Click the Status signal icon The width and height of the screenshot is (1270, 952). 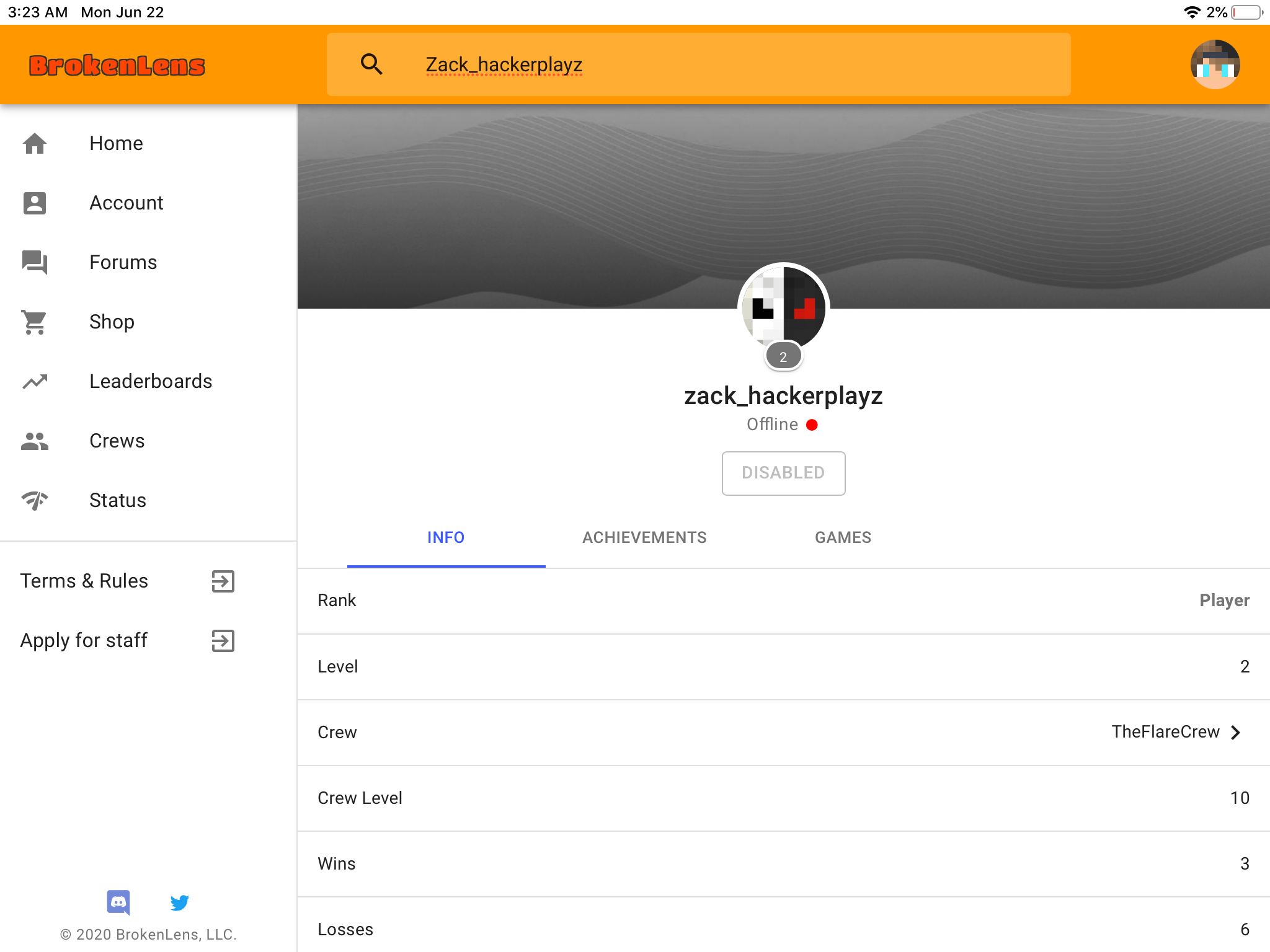pos(35,500)
